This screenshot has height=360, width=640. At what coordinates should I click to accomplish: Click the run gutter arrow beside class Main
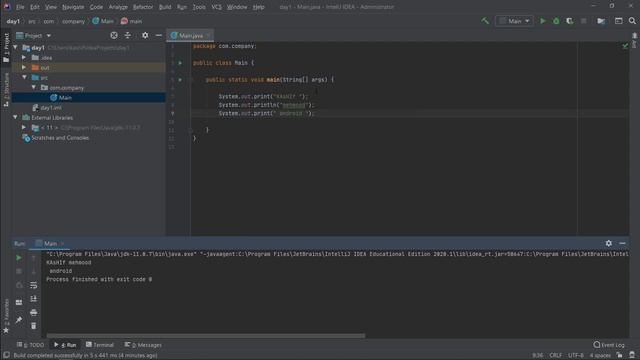point(180,63)
